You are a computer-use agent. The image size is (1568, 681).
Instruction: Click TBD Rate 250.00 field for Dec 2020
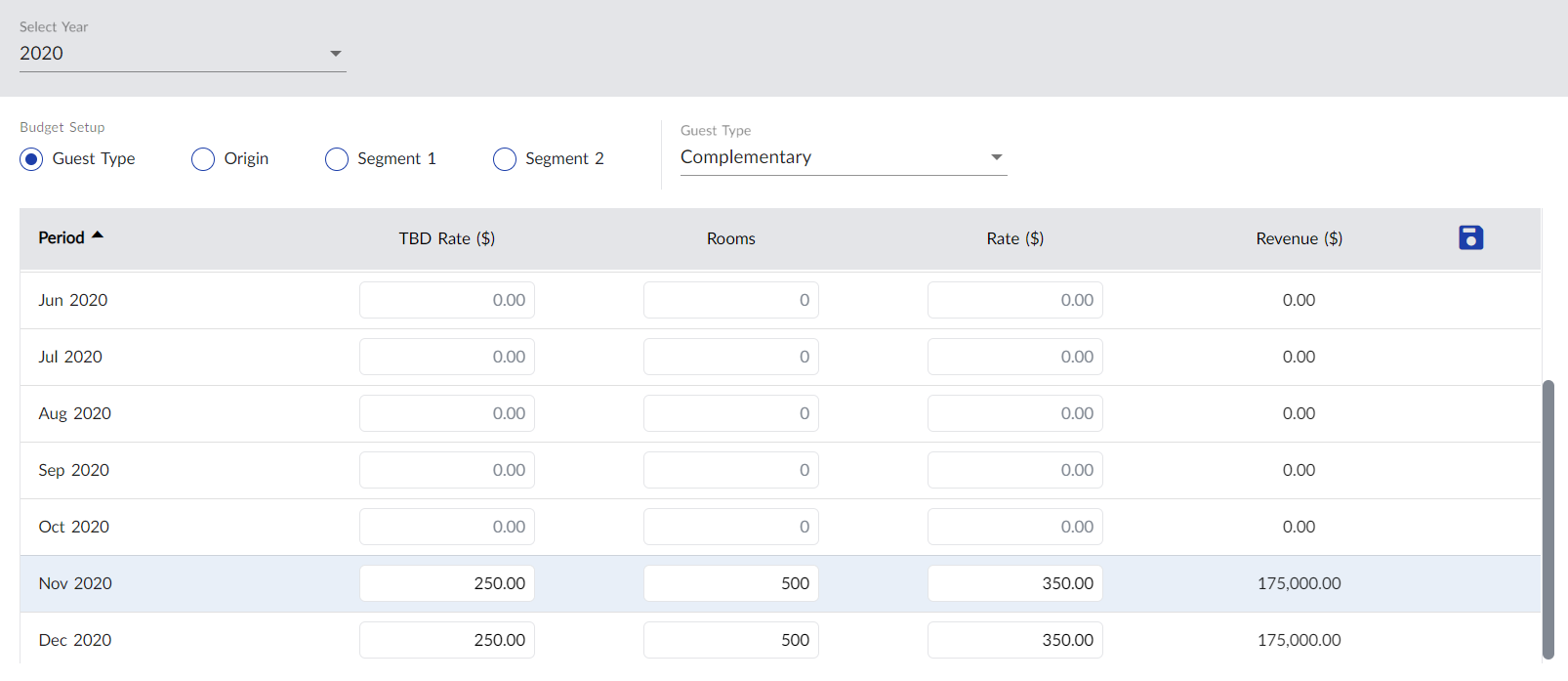447,640
